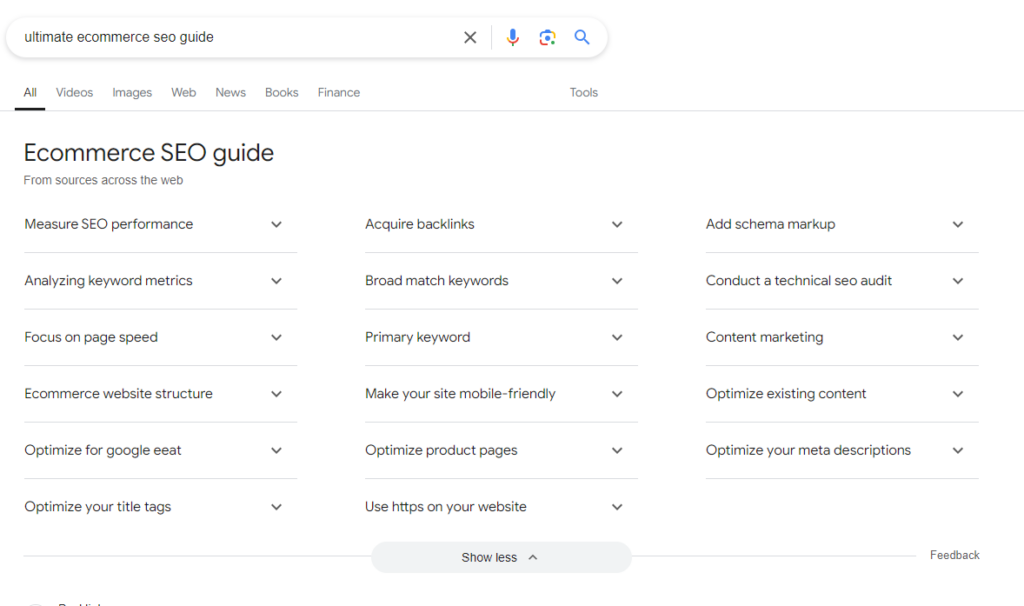1024x606 pixels.
Task: Expand the Optimize product pages chevron
Action: point(617,451)
